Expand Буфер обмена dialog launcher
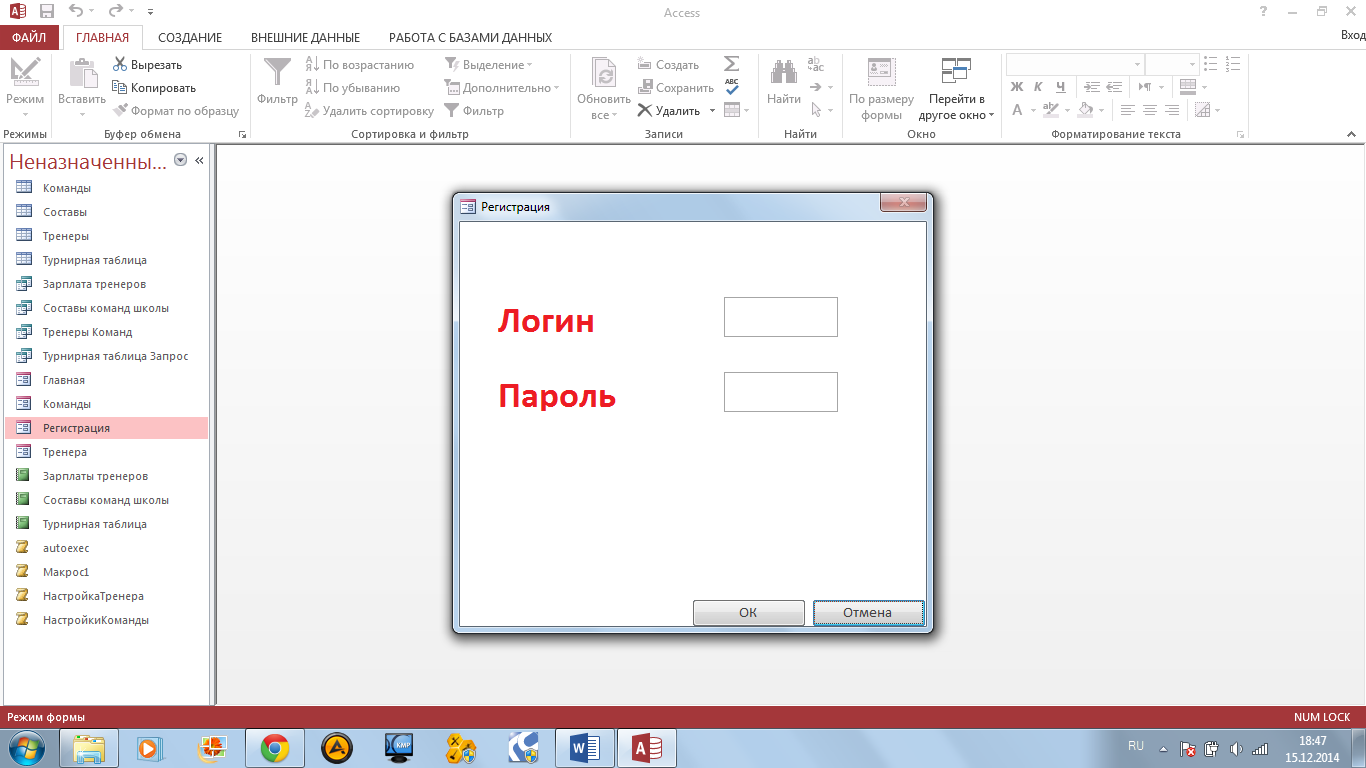 [241, 134]
